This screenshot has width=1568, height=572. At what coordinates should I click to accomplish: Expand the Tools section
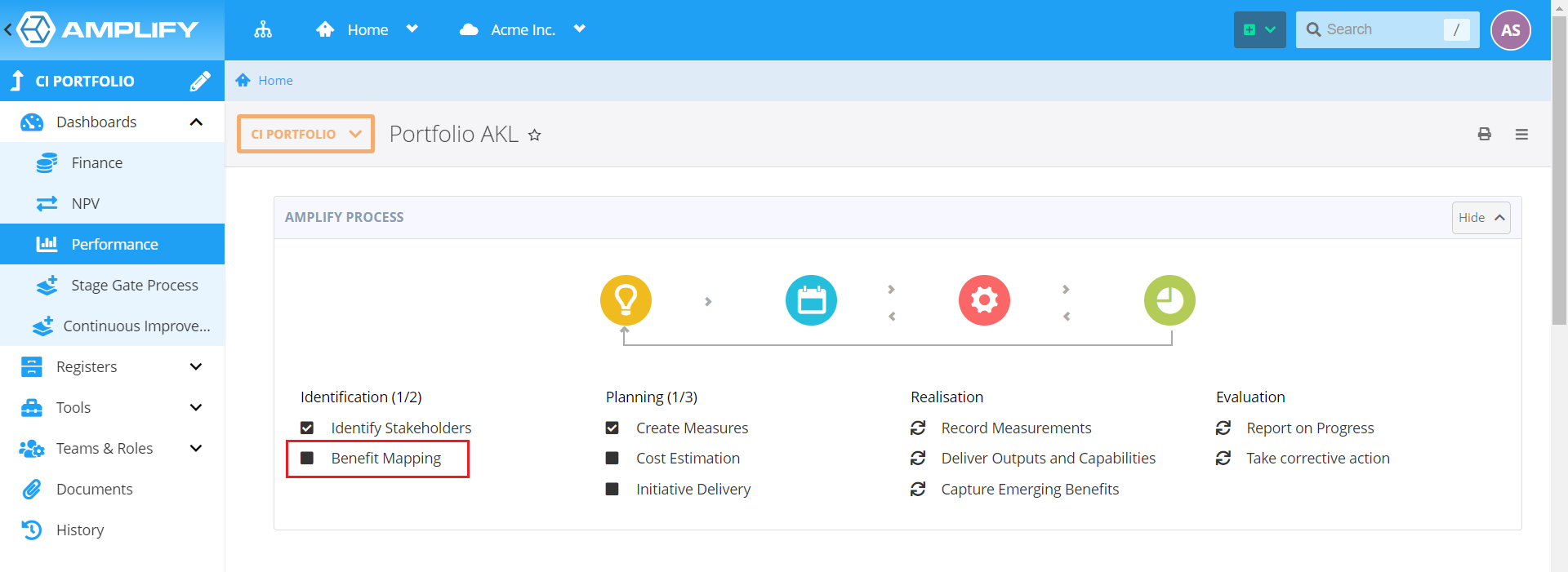196,408
